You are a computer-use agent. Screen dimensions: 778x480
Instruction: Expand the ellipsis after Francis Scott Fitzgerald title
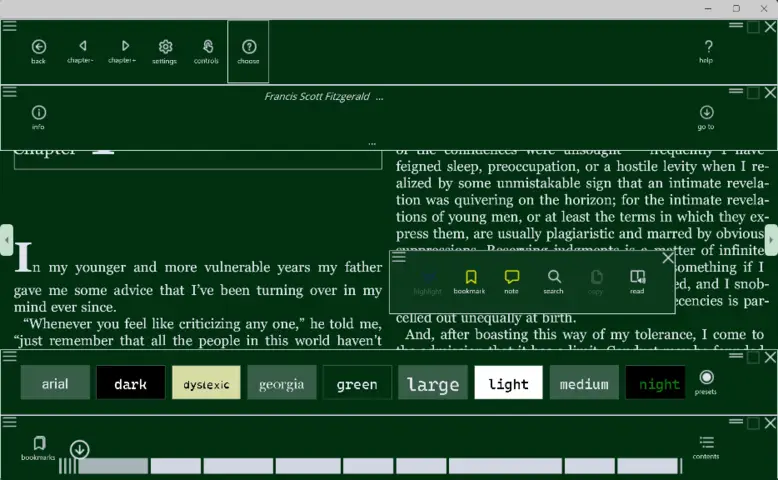[x=380, y=97]
